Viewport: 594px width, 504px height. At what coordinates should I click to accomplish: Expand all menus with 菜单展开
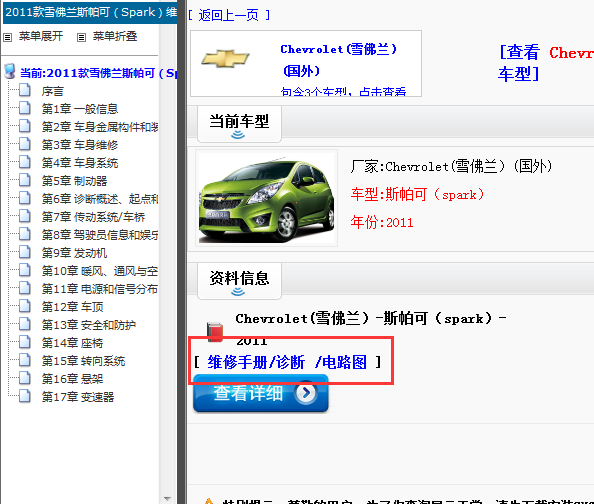(41, 36)
